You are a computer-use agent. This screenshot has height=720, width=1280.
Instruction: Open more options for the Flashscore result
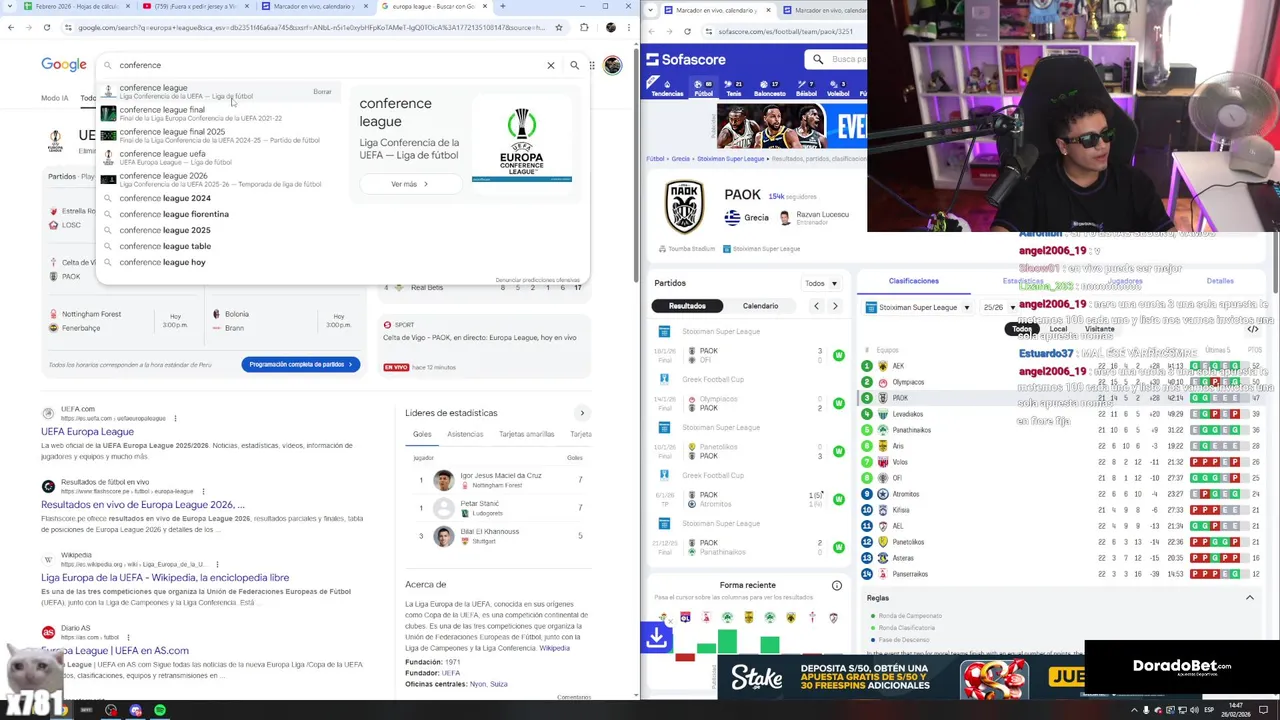pyautogui.click(x=203, y=491)
